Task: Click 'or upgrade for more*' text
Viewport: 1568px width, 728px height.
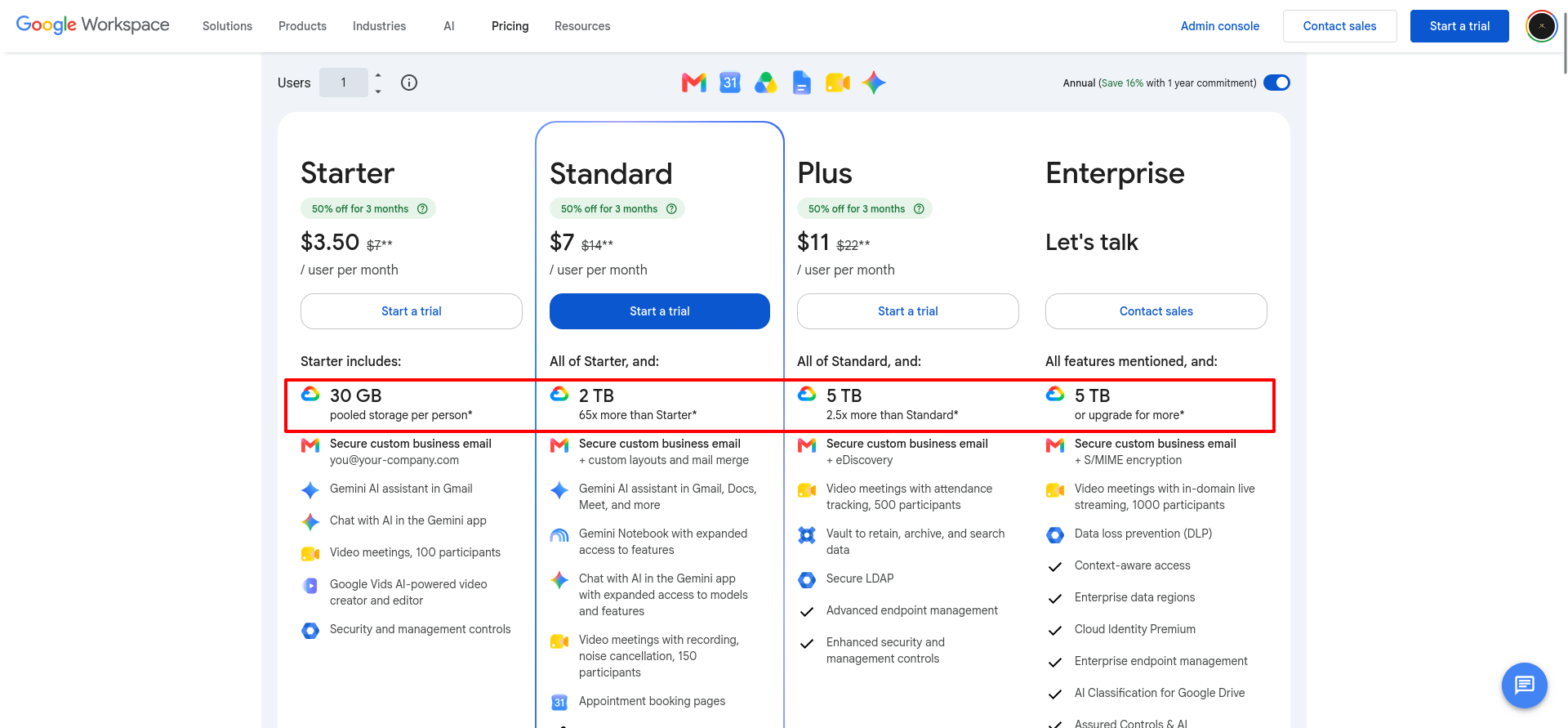Action: [x=1129, y=415]
